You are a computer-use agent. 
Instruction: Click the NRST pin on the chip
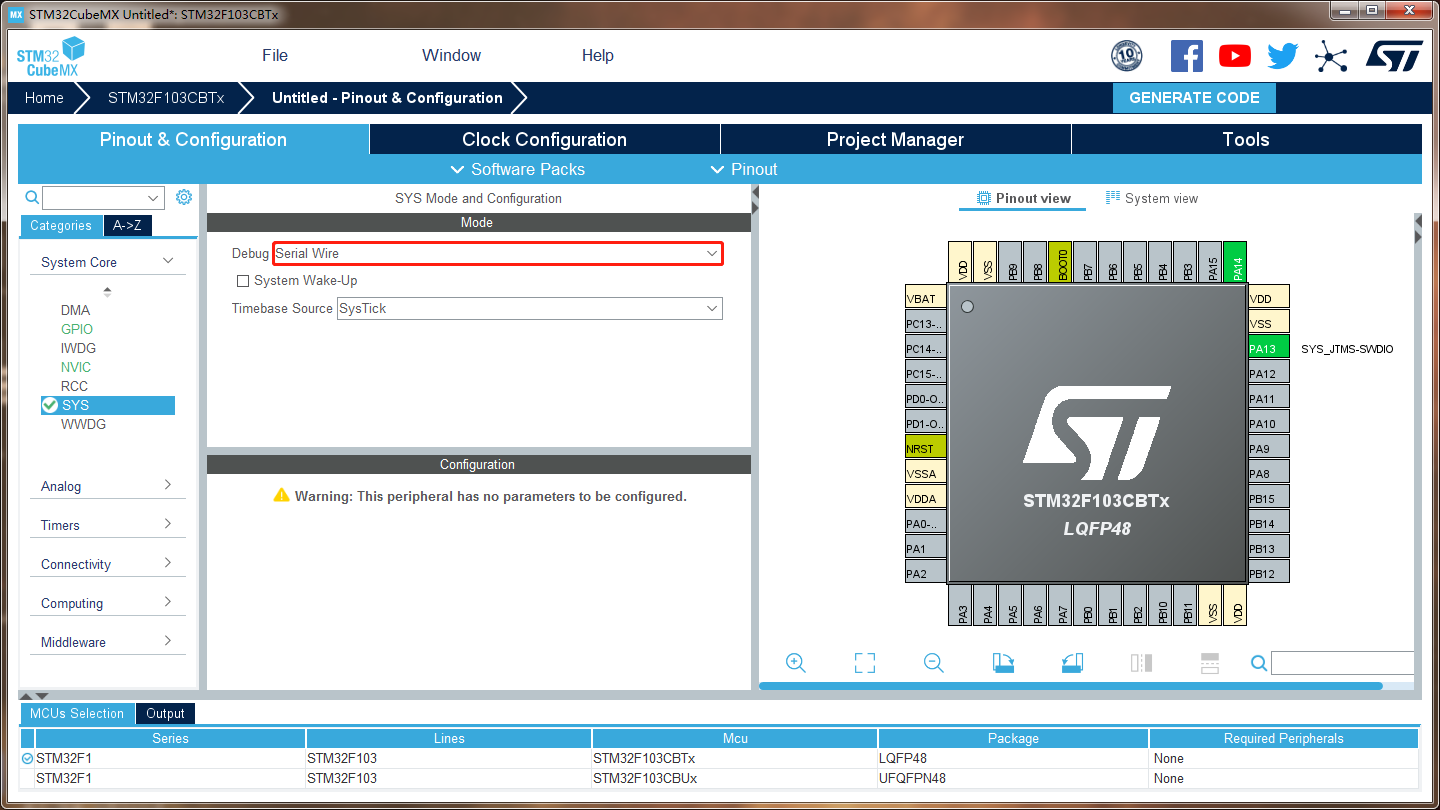coord(926,449)
